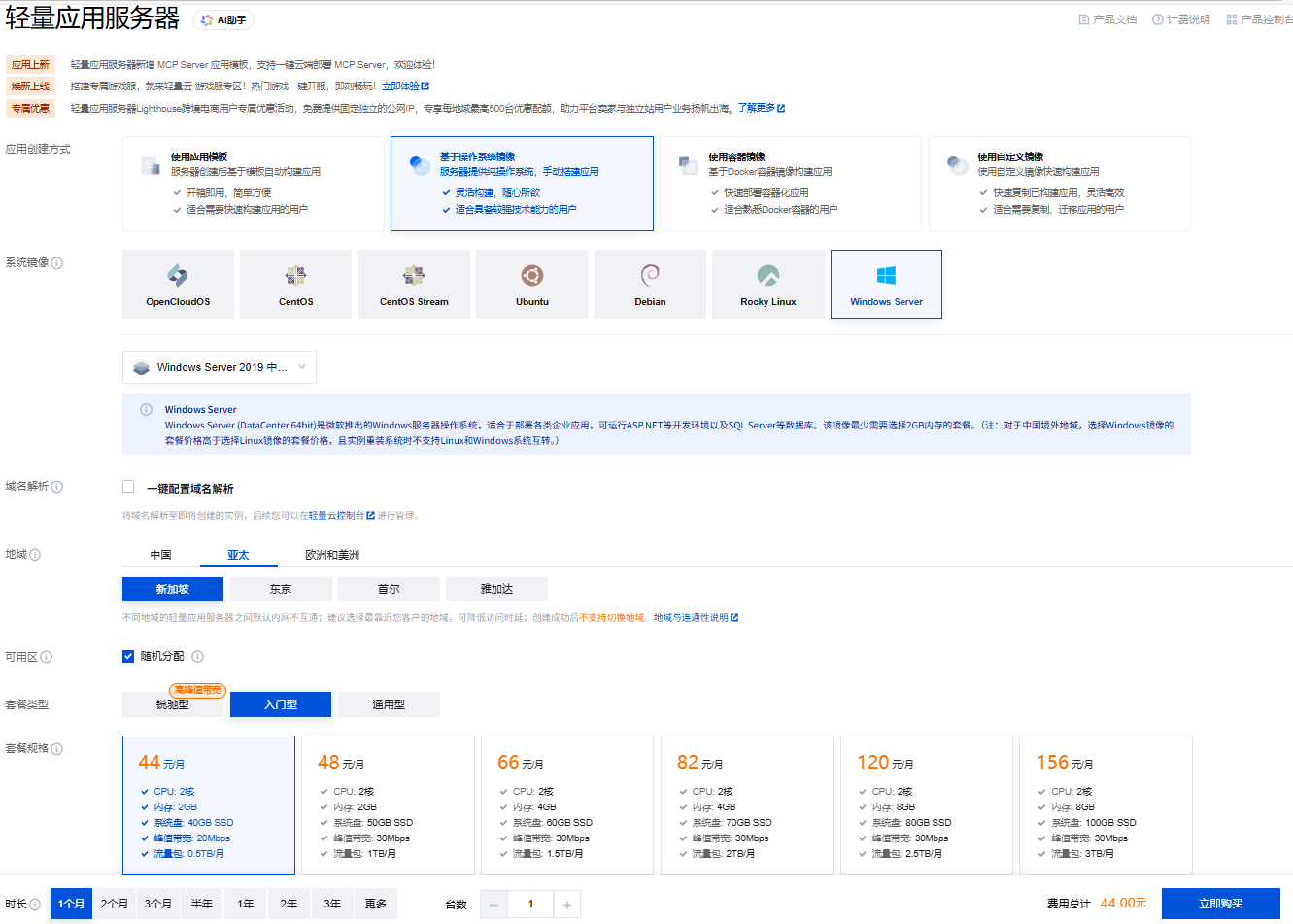The width and height of the screenshot is (1293, 924).
Task: Click the 专属优惠 announcement tag
Action: (30, 109)
